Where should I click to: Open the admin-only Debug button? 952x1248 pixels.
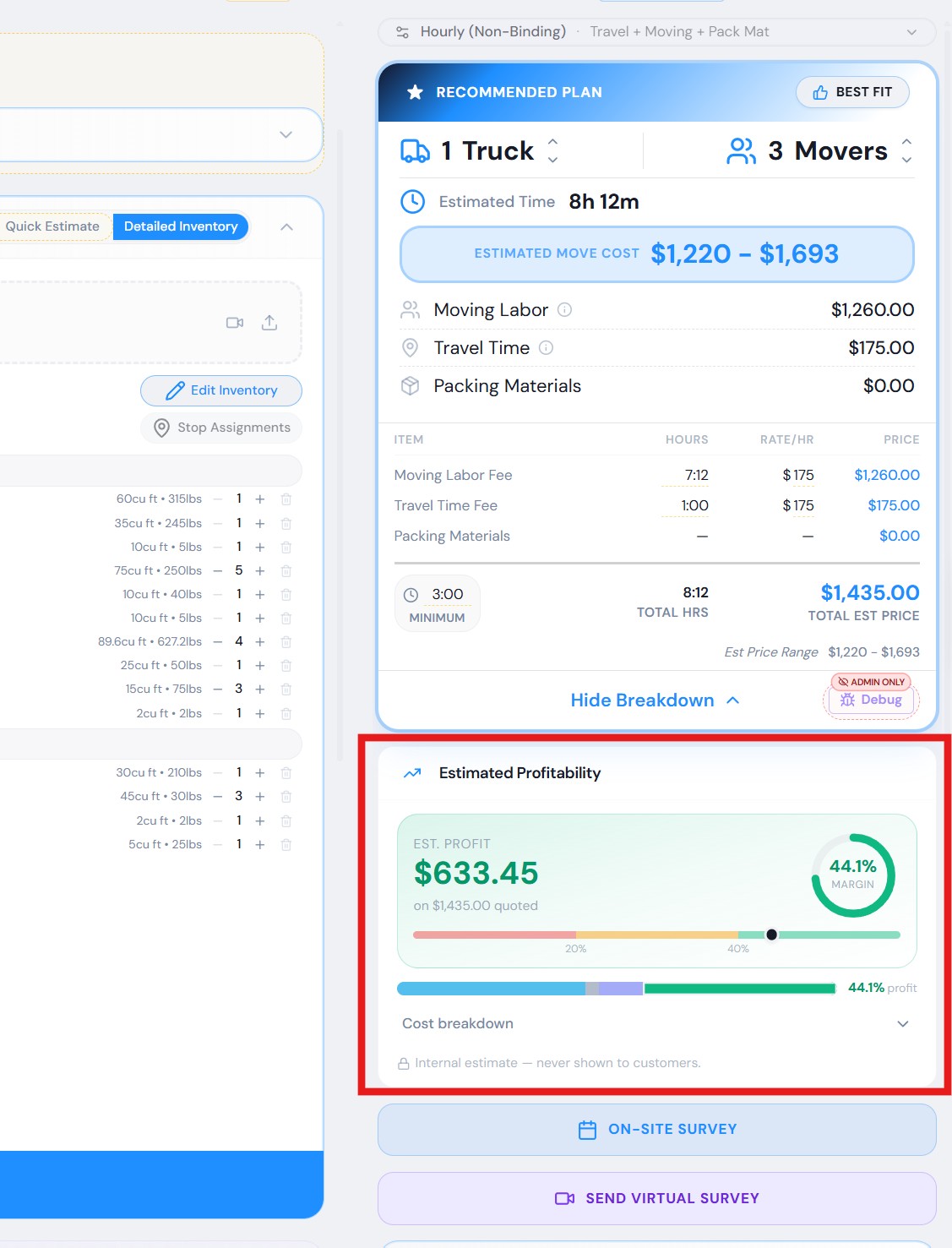click(x=871, y=700)
